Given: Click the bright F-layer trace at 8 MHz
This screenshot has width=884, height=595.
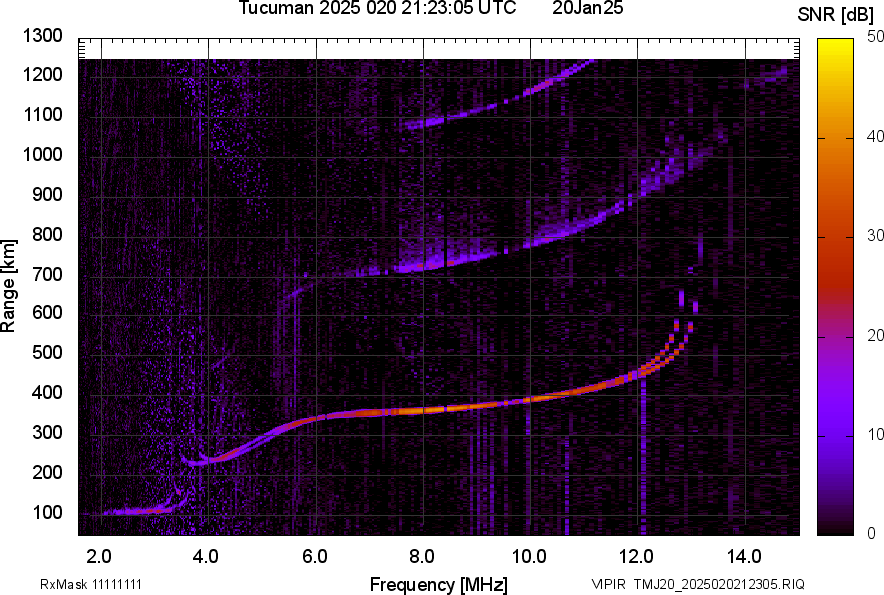Looking at the screenshot, I should [x=423, y=411].
